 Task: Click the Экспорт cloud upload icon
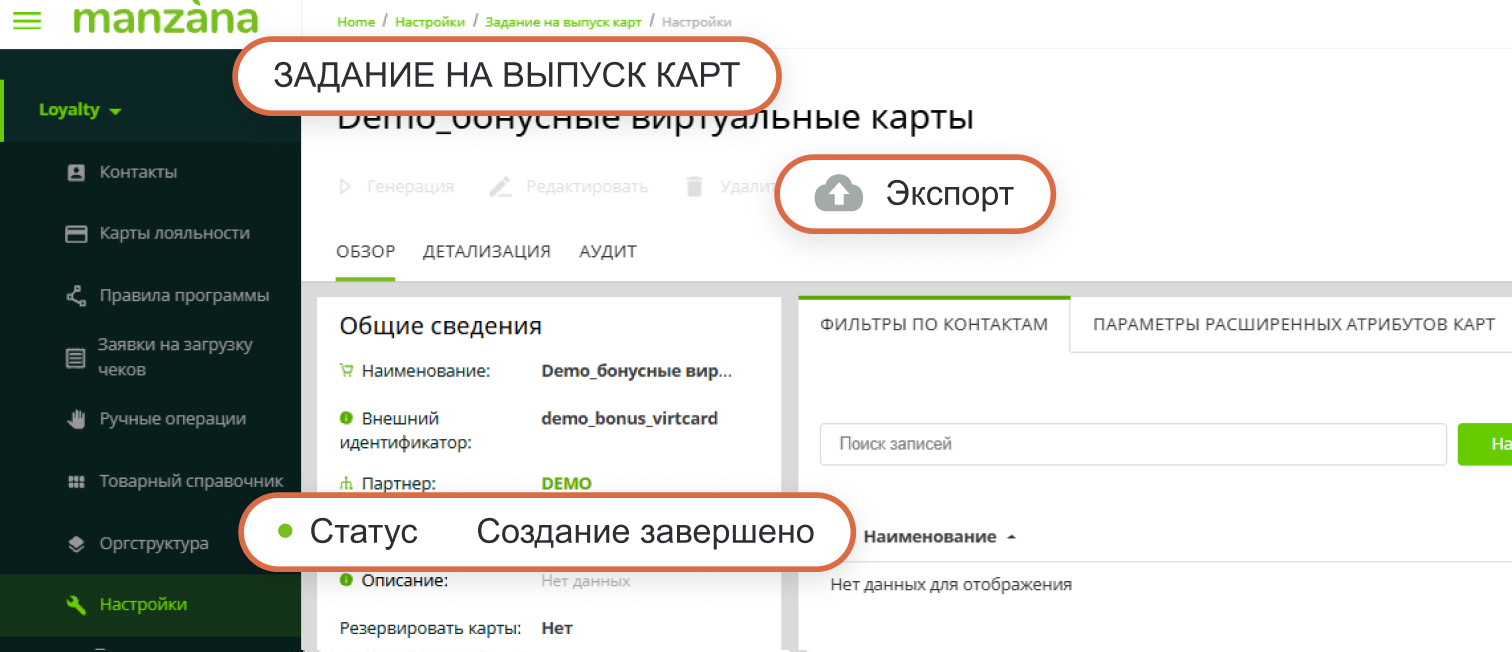[838, 194]
